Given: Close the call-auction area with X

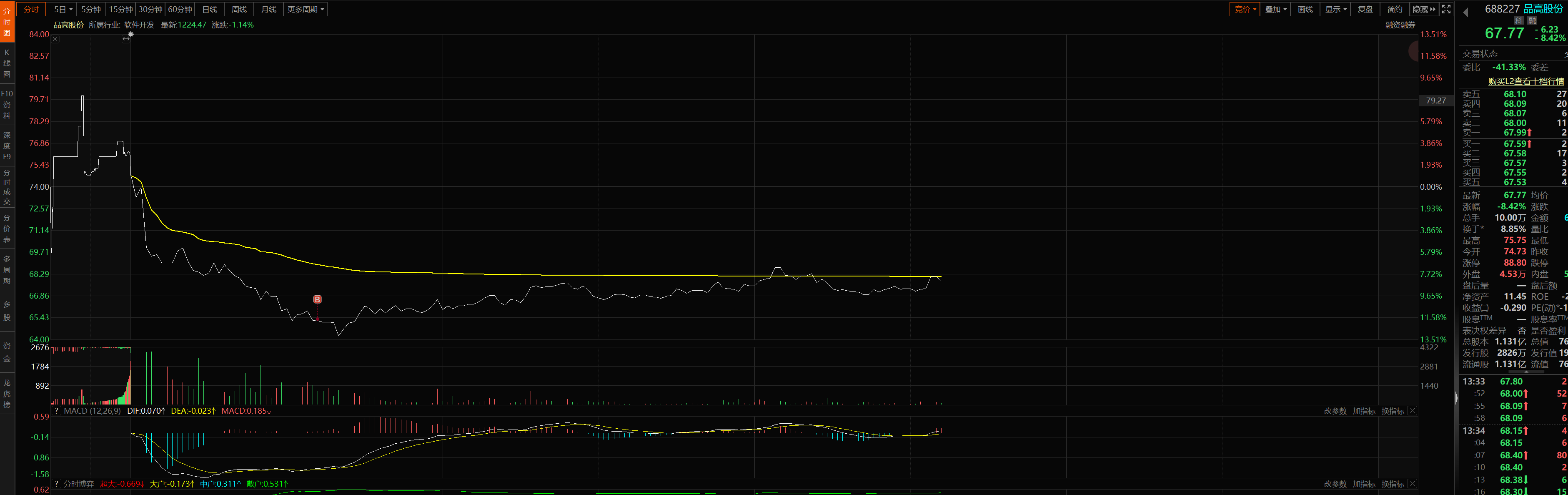Looking at the screenshot, I should click(55, 39).
